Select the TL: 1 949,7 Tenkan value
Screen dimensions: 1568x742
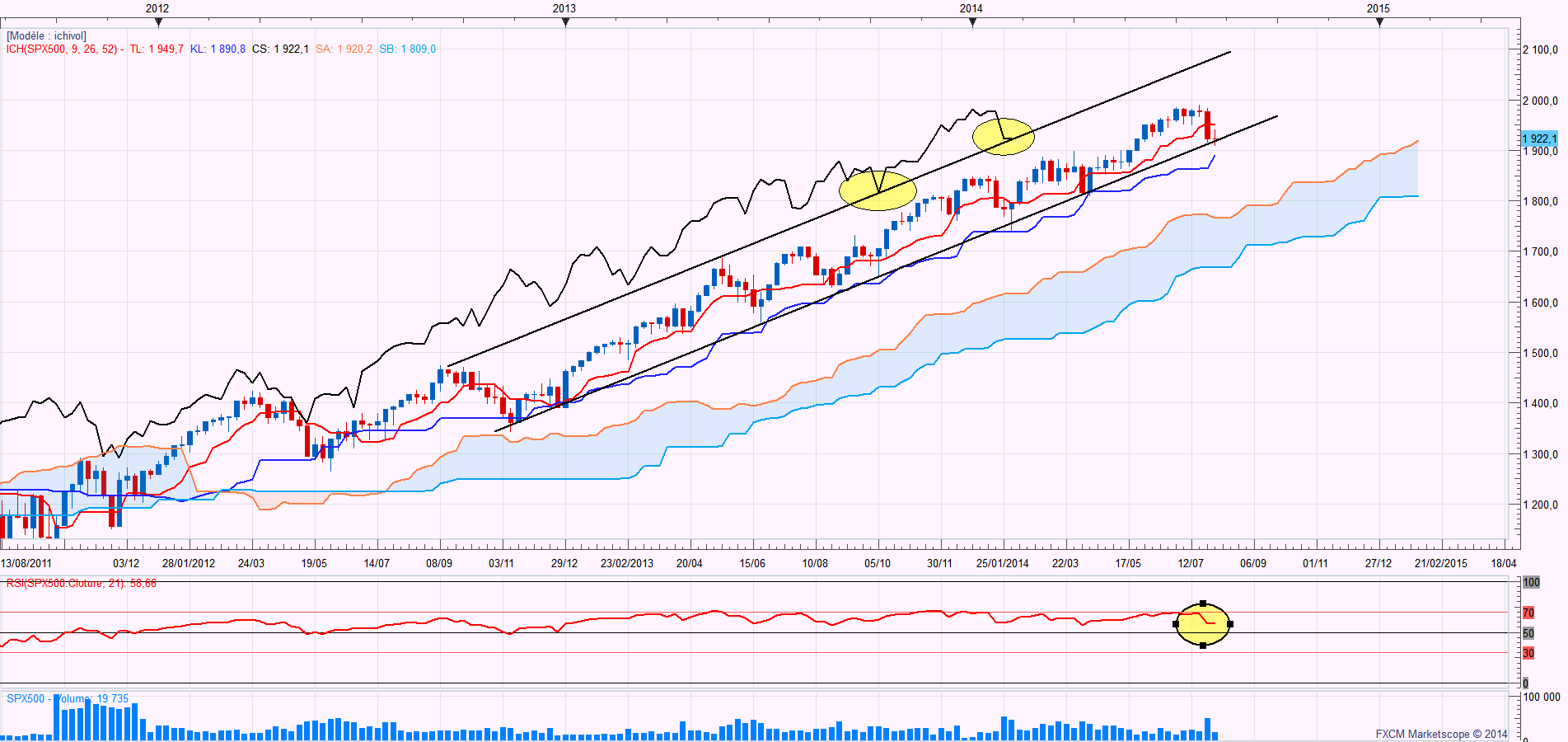coord(157,49)
